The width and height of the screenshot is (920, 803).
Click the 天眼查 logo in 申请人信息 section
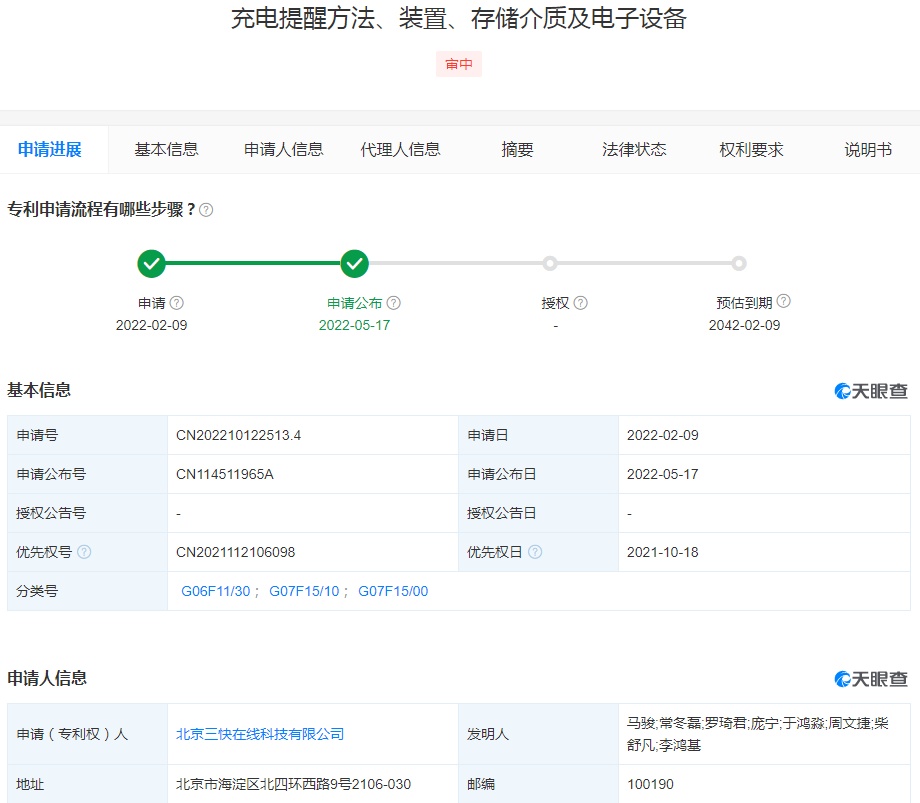(x=871, y=679)
